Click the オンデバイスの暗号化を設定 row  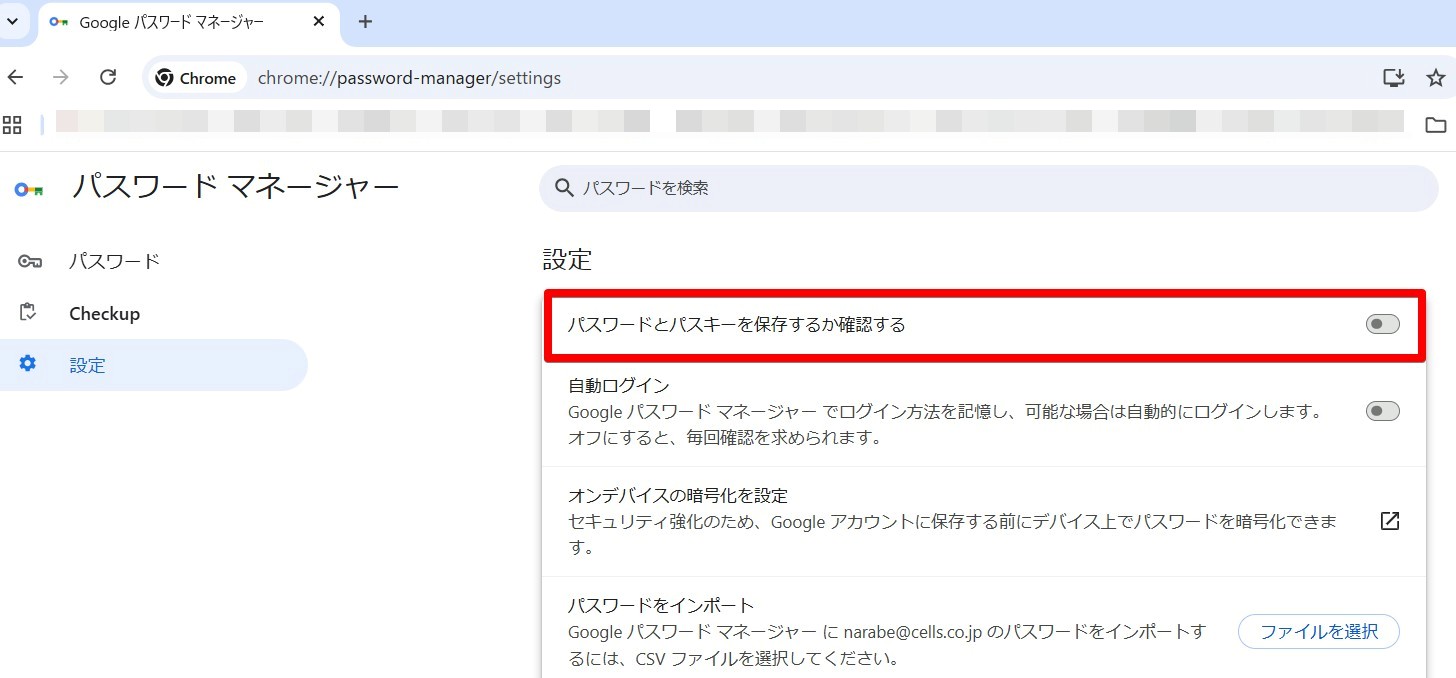[x=984, y=521]
